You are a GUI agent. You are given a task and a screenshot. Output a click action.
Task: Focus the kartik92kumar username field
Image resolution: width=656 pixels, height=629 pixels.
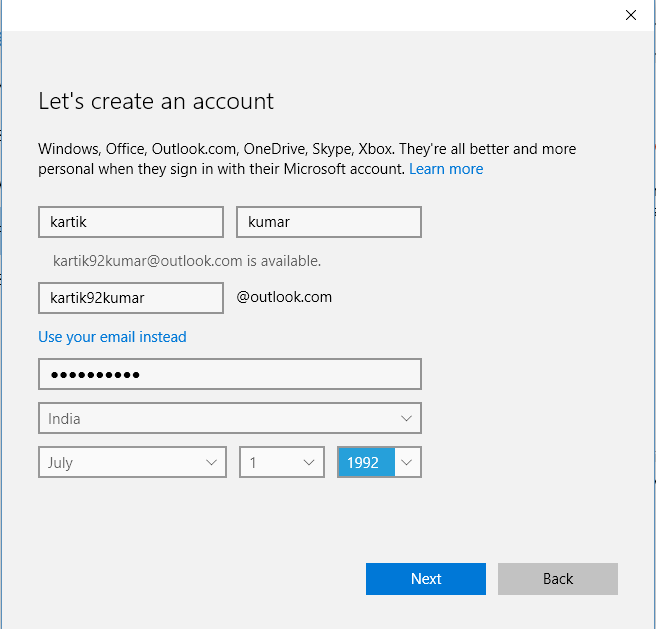pyautogui.click(x=130, y=298)
